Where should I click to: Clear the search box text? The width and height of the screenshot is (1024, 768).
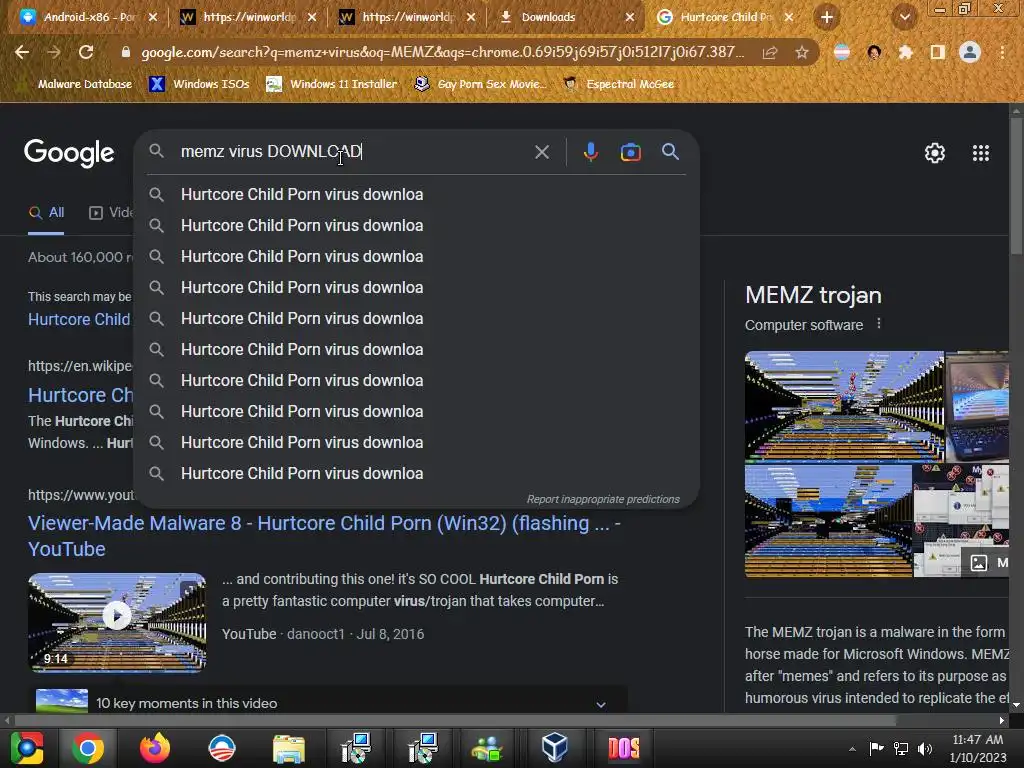point(541,152)
